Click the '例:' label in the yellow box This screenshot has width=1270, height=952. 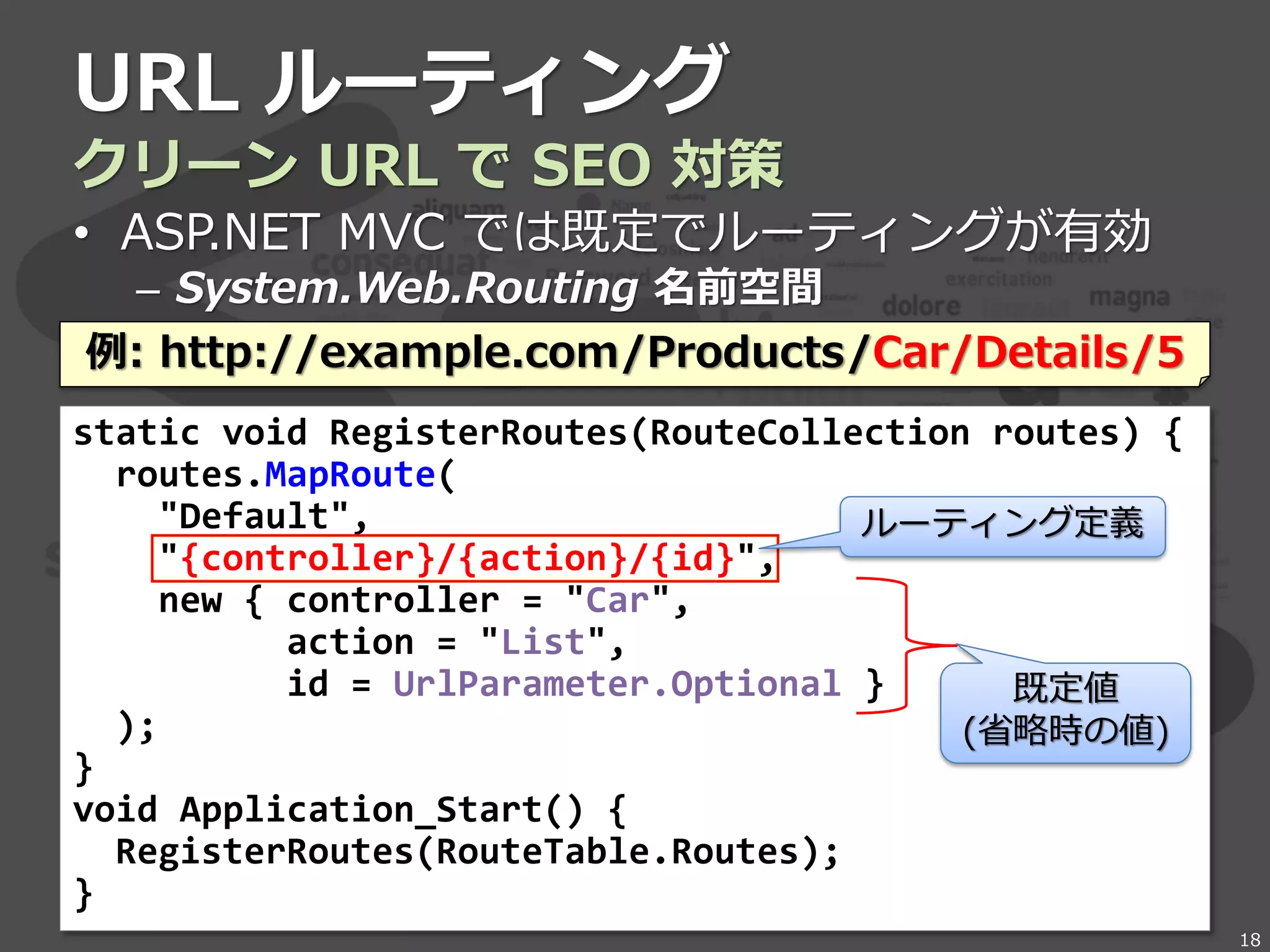click(x=115, y=352)
